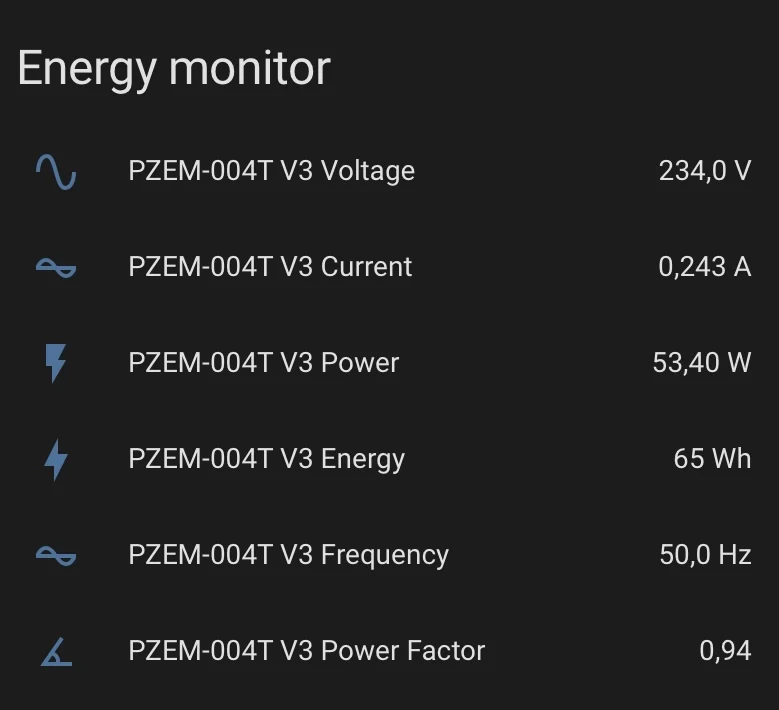Click the lightning bolt icon beside Energy
Image resolution: width=779 pixels, height=710 pixels.
coord(56,459)
